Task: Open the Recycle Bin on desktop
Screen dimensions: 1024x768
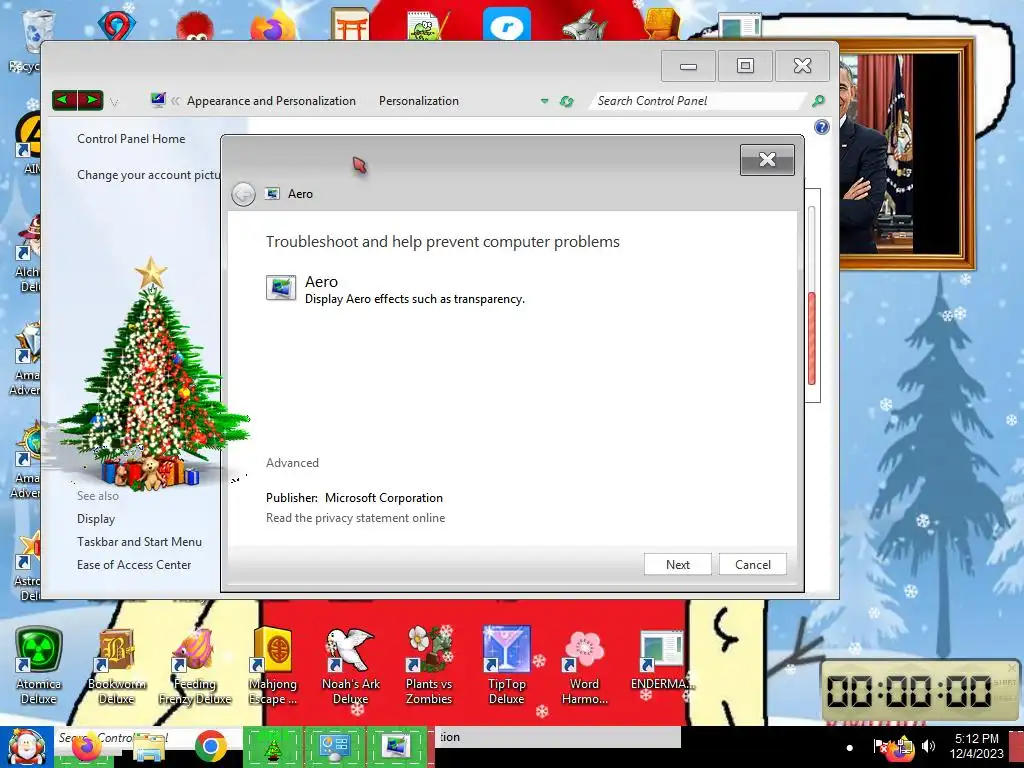Action: 31,39
